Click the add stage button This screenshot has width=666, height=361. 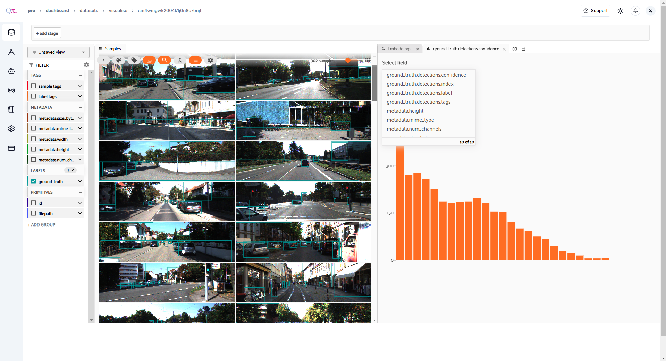[x=47, y=33]
